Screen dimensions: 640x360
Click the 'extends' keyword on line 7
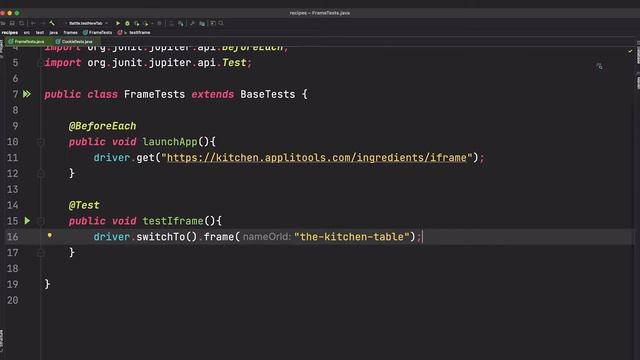click(213, 94)
